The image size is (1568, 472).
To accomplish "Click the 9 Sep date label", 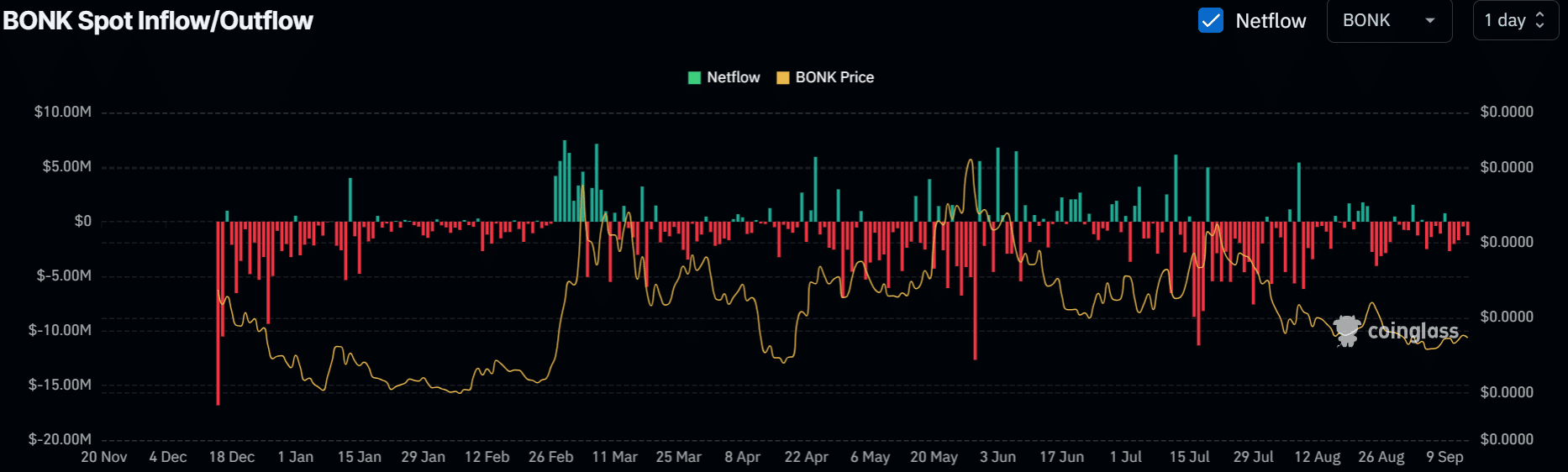I will 1445,457.
